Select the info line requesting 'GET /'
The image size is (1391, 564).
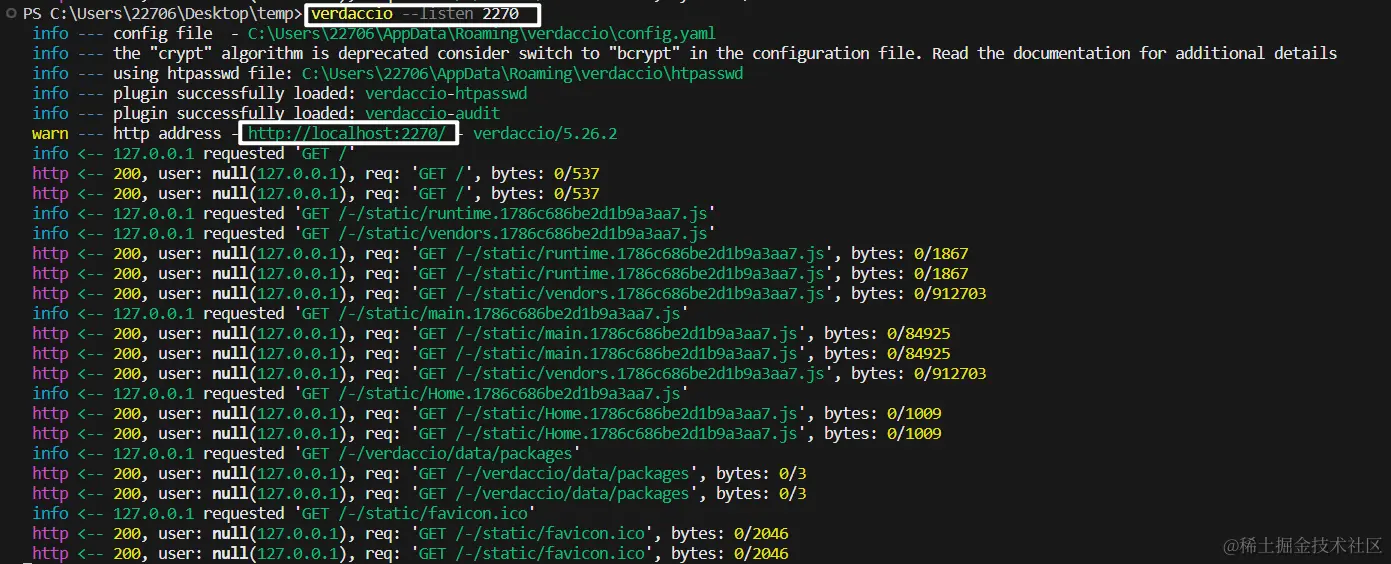[194, 153]
